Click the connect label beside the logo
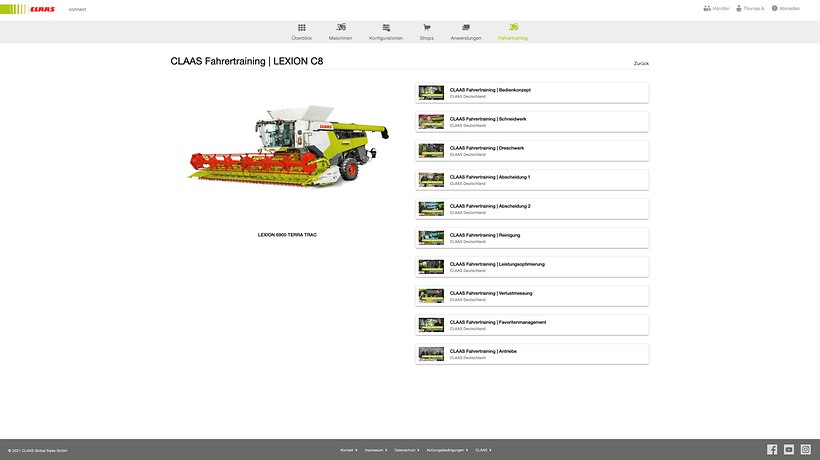Screen dimensions: 820x460 tap(77, 9)
